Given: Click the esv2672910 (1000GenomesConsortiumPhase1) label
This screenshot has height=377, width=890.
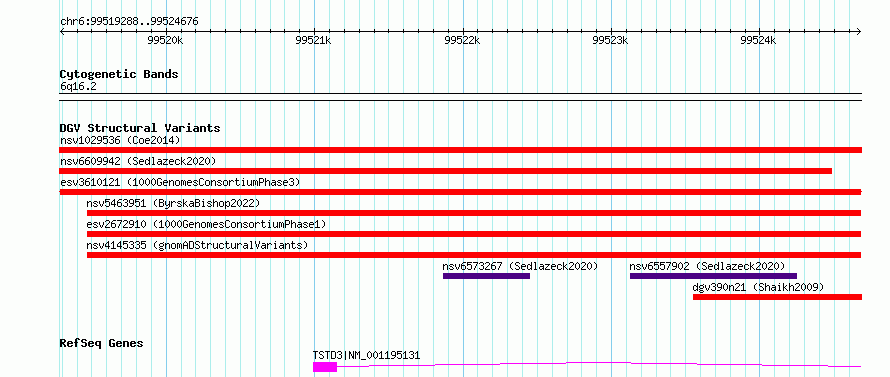Looking at the screenshot, I should 206,224.
